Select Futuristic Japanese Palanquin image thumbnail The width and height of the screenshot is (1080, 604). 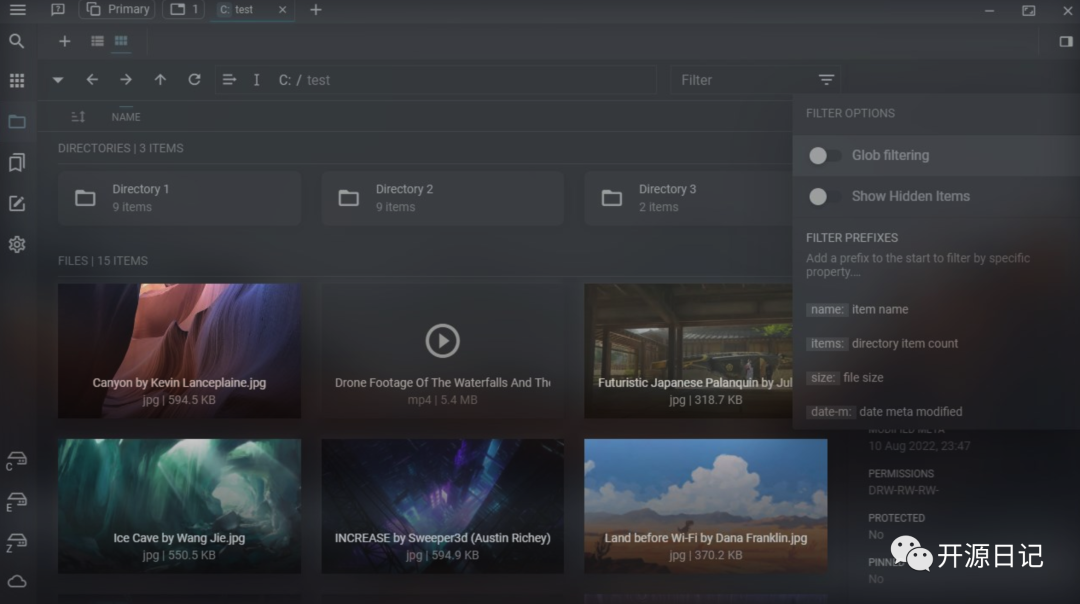pyautogui.click(x=689, y=351)
